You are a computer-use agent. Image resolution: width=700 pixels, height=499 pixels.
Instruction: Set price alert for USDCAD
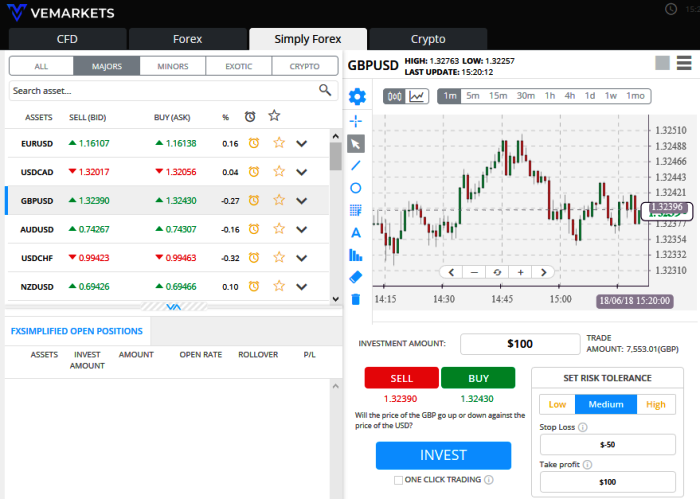point(254,172)
